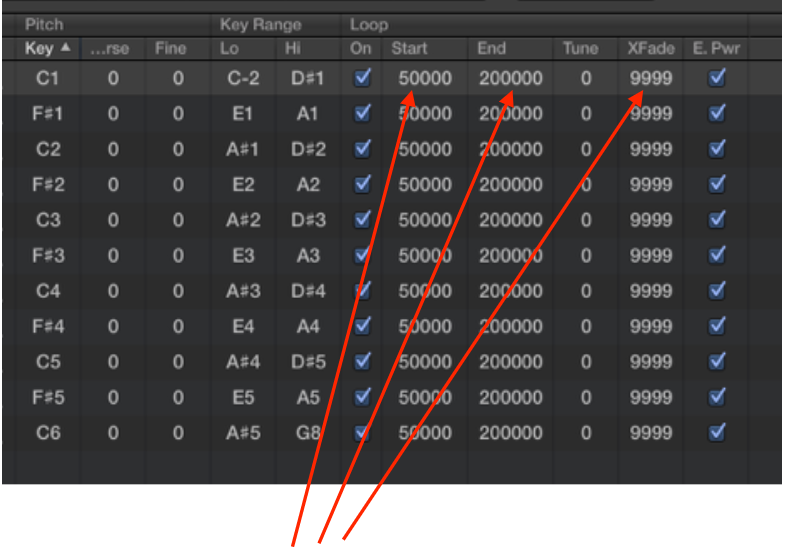Select the C5 key cell

[x=48, y=362]
